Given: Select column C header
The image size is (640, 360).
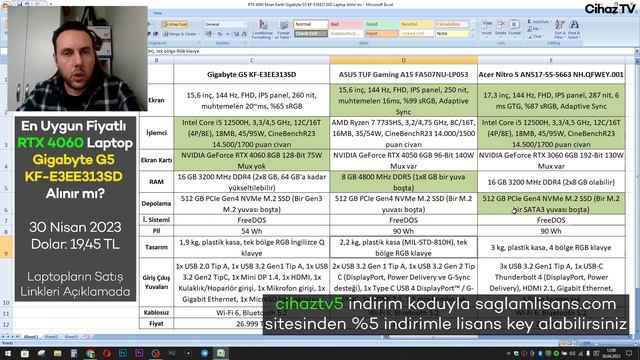Looking at the screenshot, I should click(251, 60).
